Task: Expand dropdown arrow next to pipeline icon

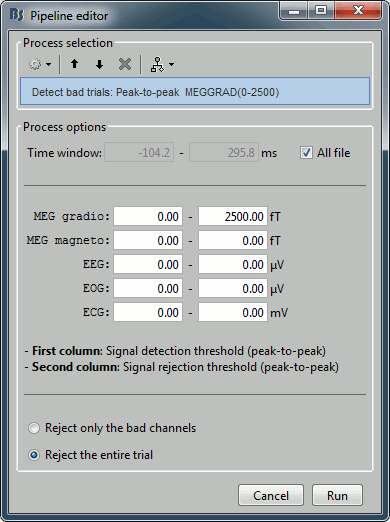Action: 171,64
